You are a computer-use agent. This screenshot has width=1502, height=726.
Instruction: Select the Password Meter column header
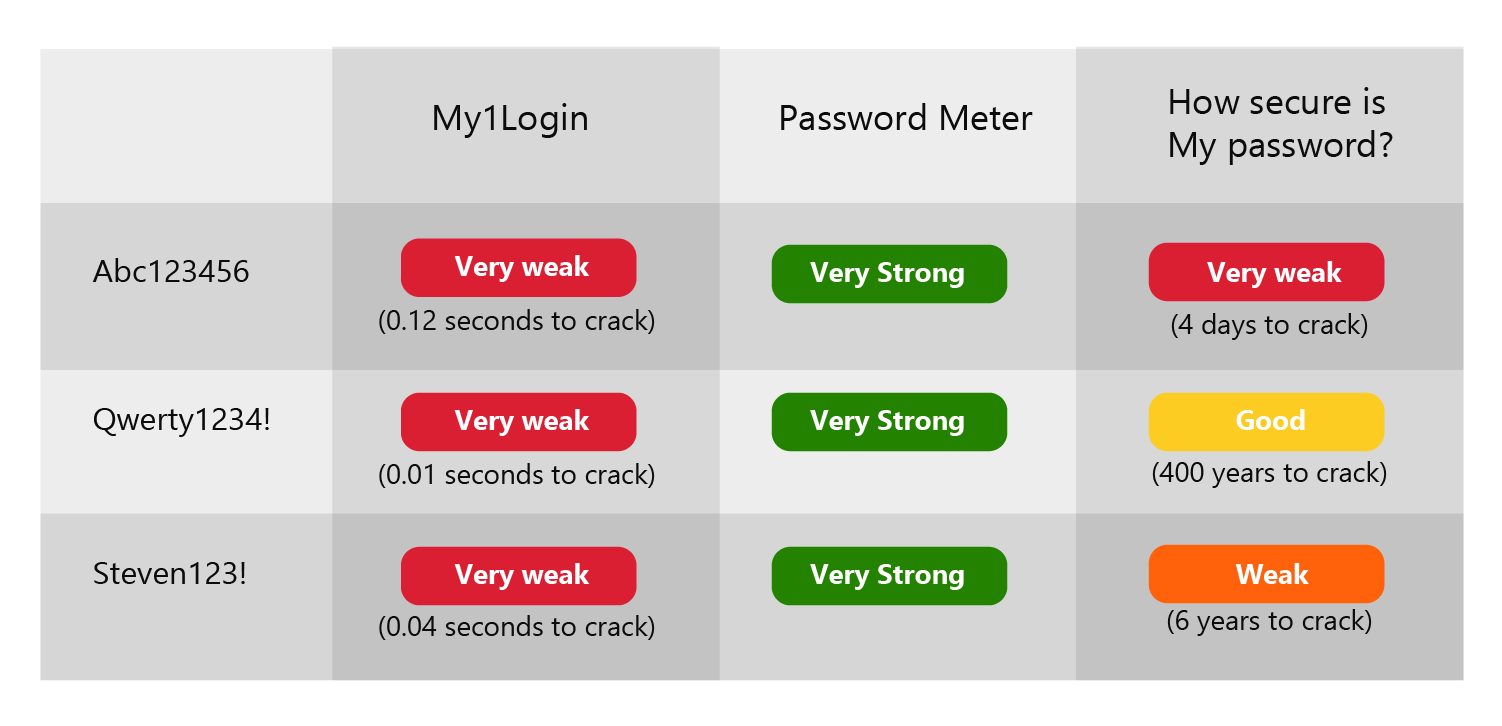pyautogui.click(x=905, y=119)
